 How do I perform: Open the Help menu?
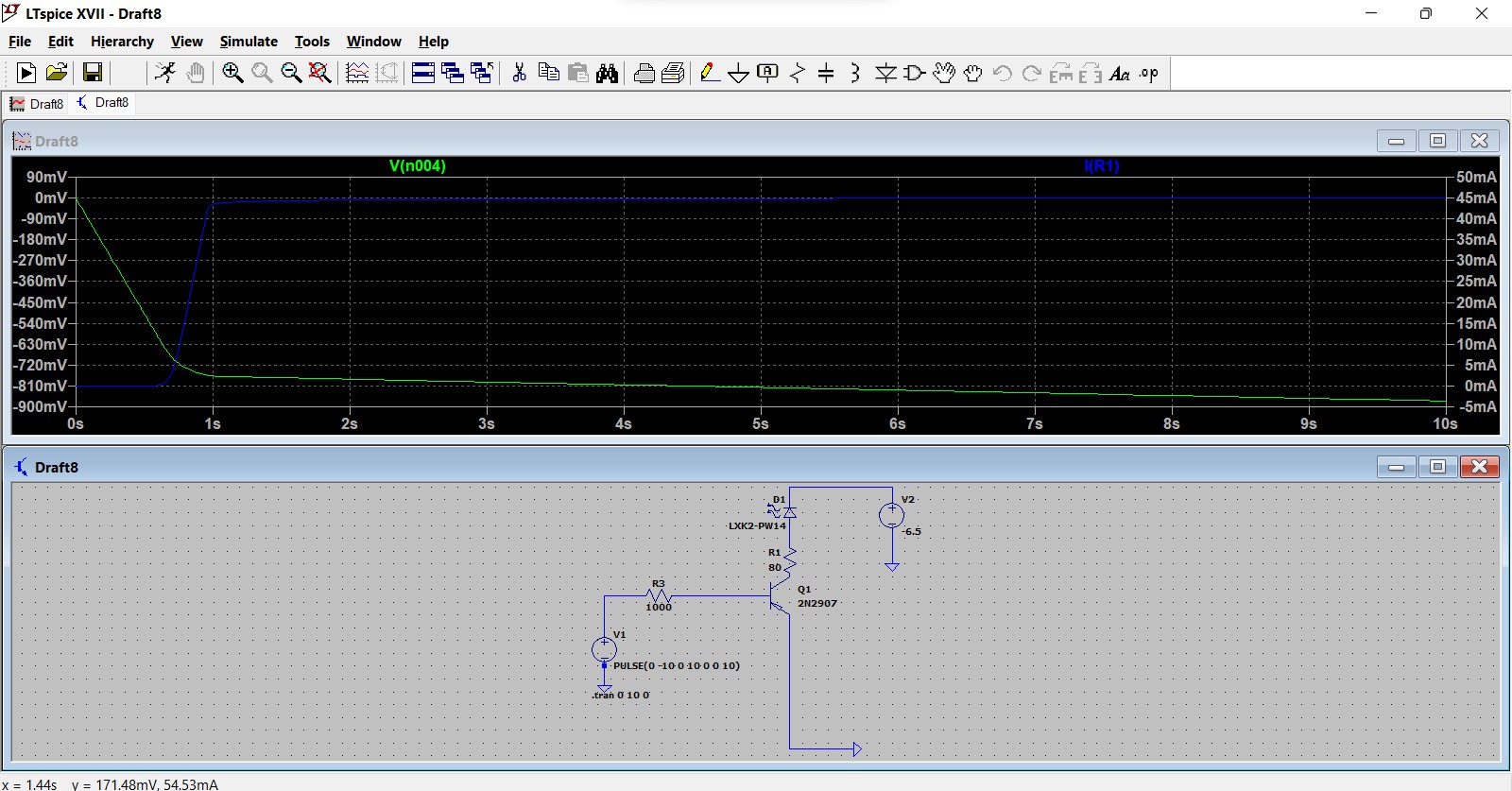click(x=434, y=42)
